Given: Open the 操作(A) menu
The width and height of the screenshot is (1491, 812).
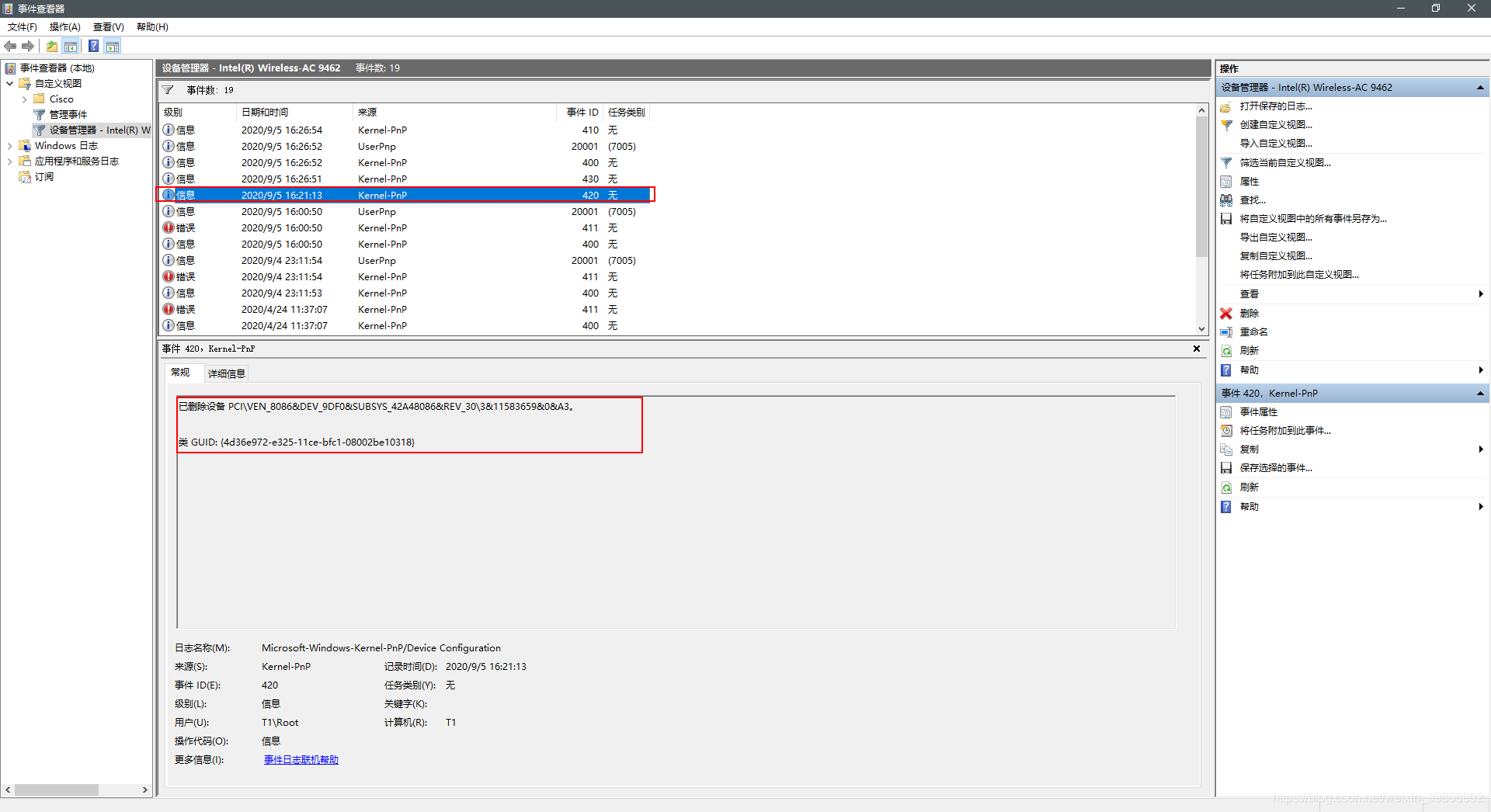Looking at the screenshot, I should [65, 27].
